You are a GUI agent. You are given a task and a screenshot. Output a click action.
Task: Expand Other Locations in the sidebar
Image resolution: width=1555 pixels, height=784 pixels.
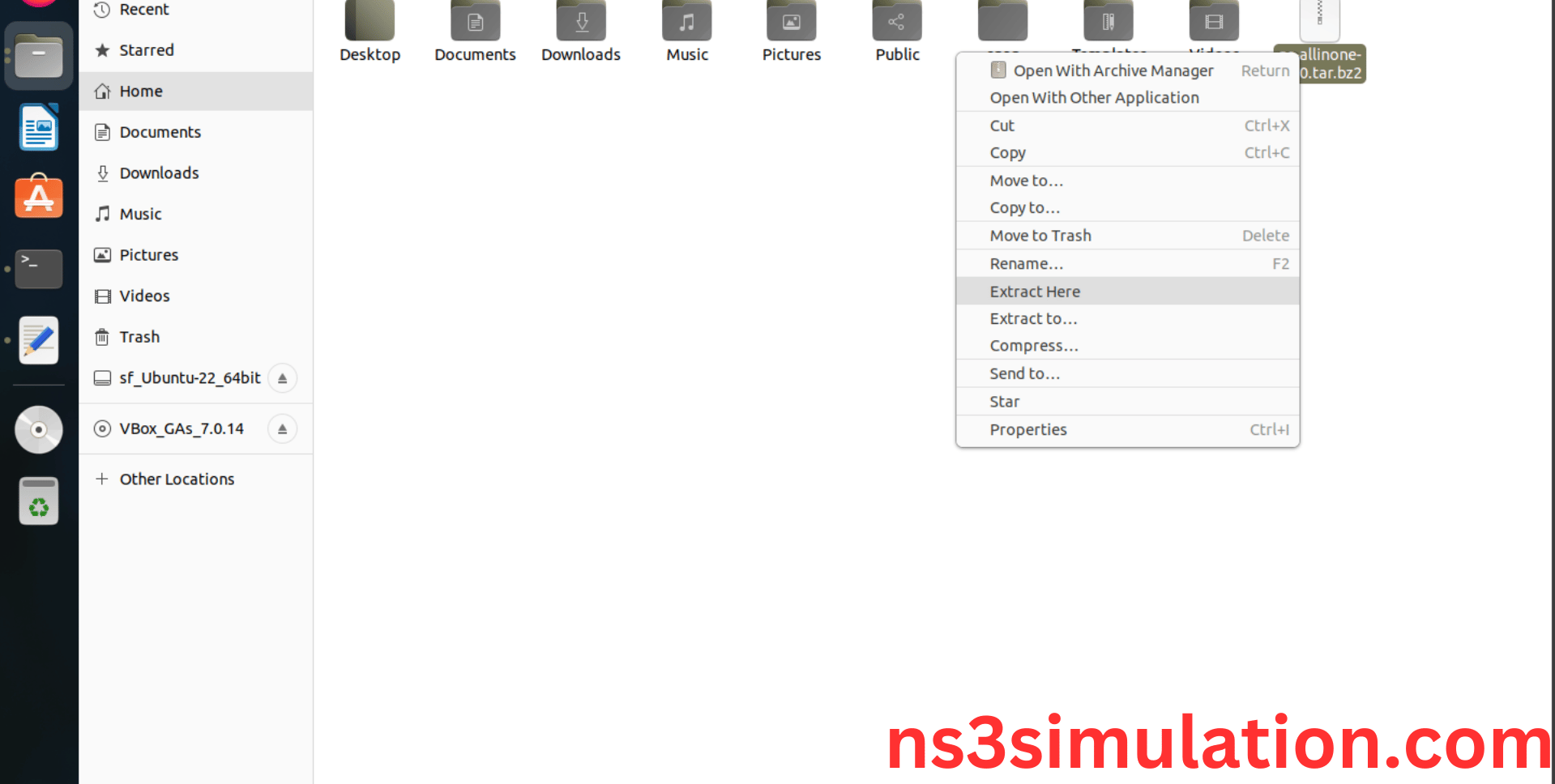tap(175, 479)
